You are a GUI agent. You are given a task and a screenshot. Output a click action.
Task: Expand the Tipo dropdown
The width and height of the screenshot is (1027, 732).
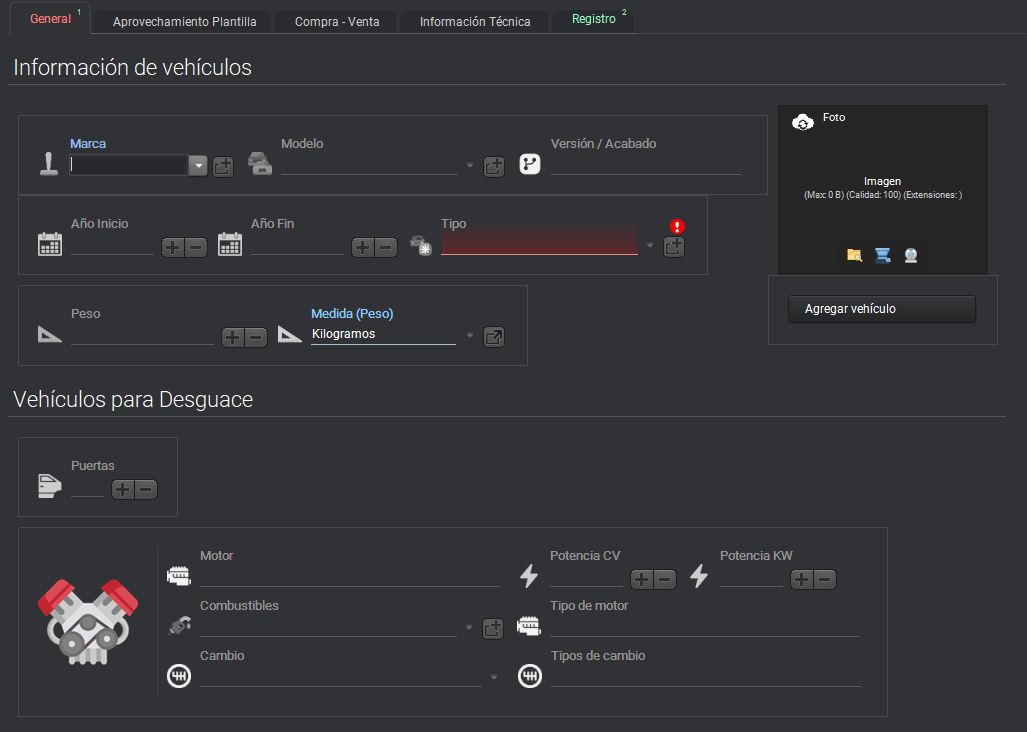(x=650, y=245)
